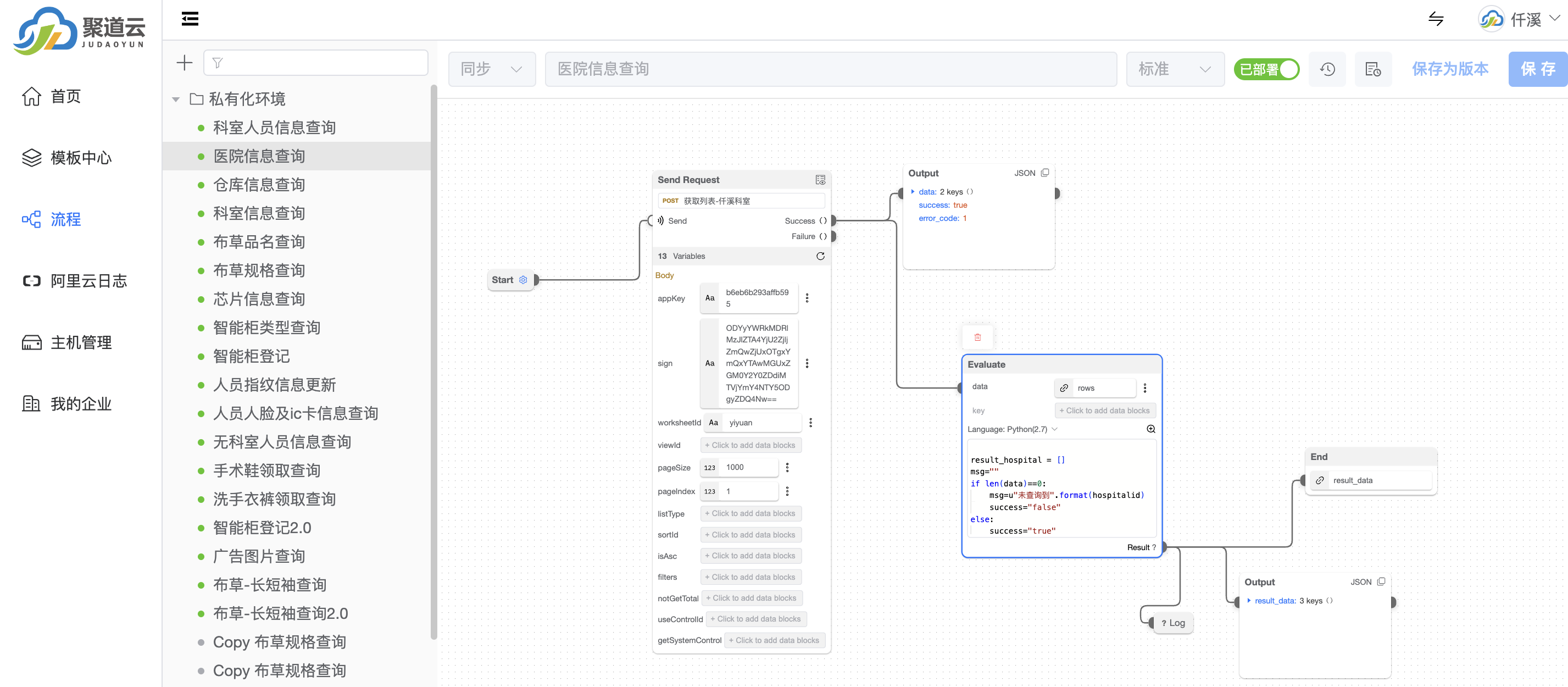Open pageSize field options menu
The width and height of the screenshot is (1568, 687).
point(787,467)
